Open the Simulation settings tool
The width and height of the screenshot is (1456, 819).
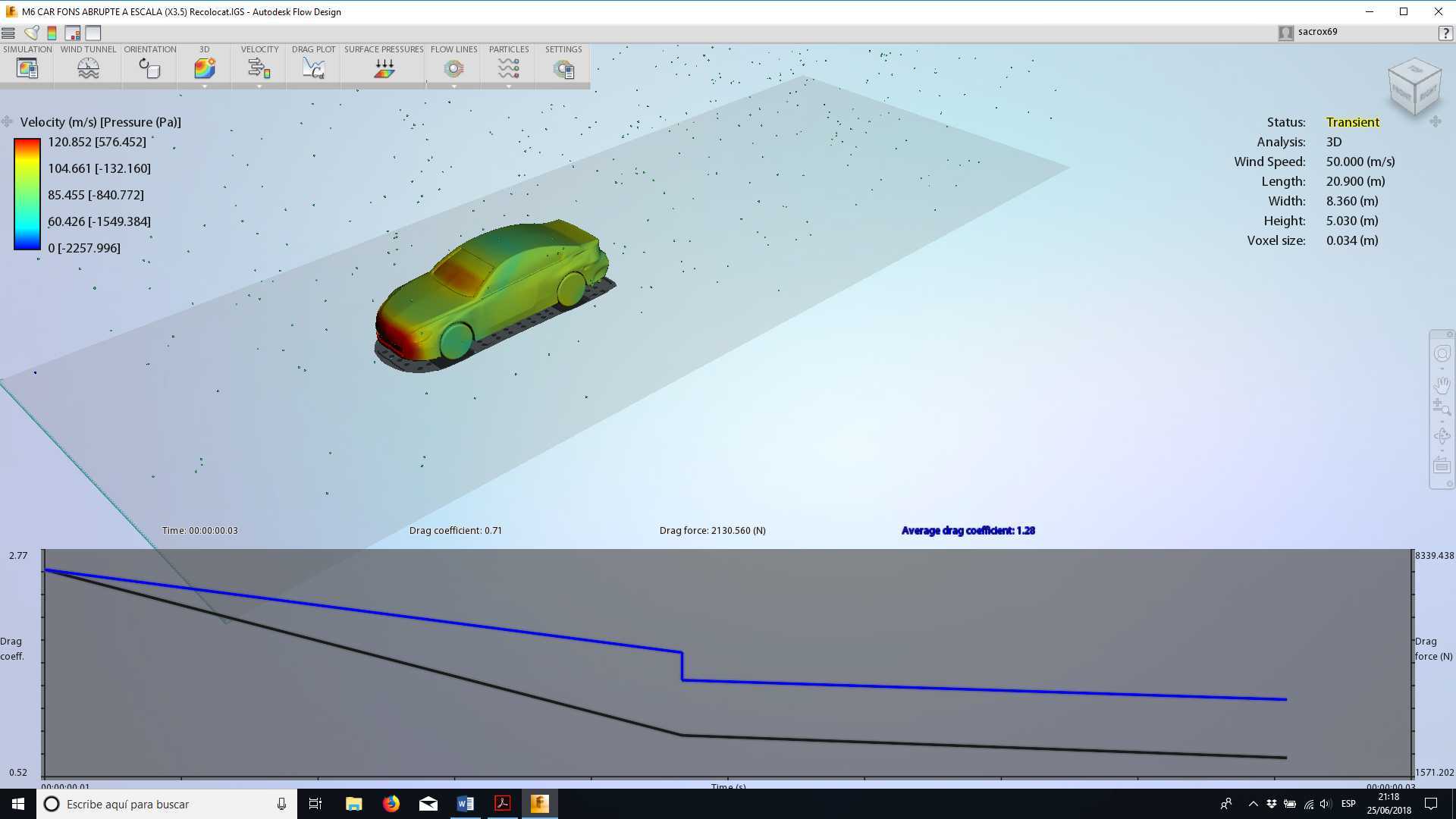pyautogui.click(x=27, y=68)
